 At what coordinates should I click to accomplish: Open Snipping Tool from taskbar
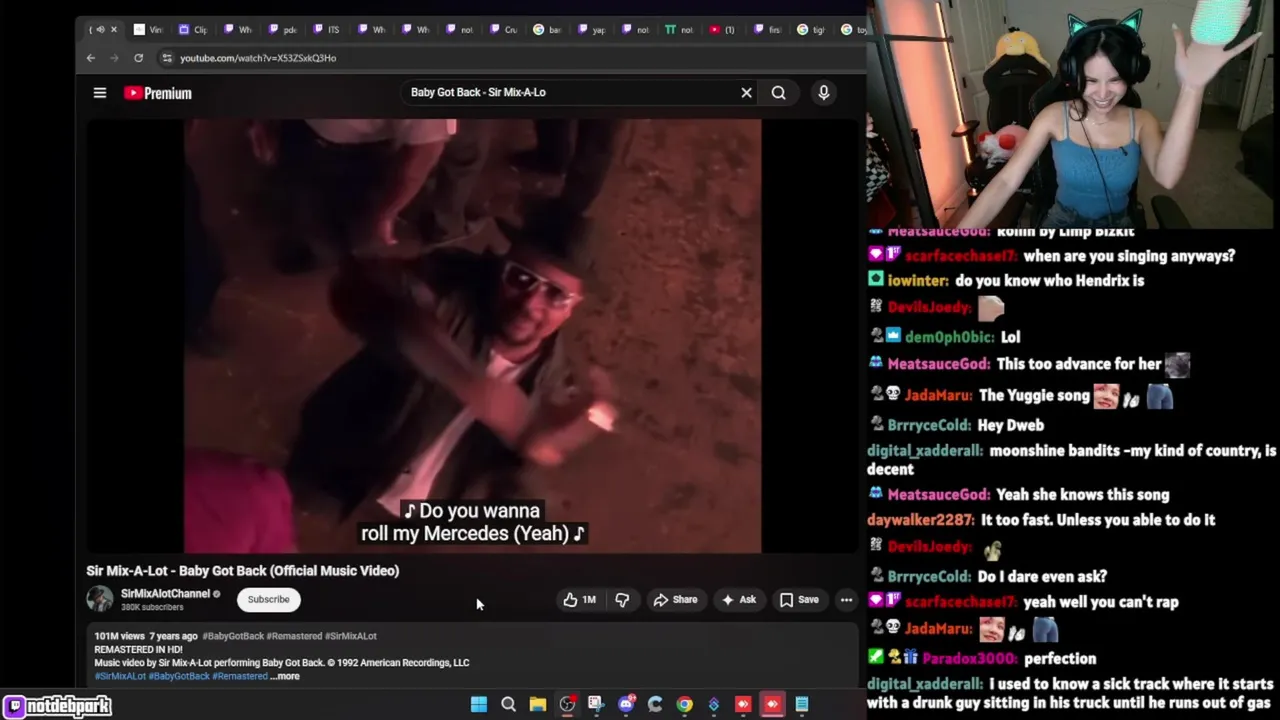[596, 705]
